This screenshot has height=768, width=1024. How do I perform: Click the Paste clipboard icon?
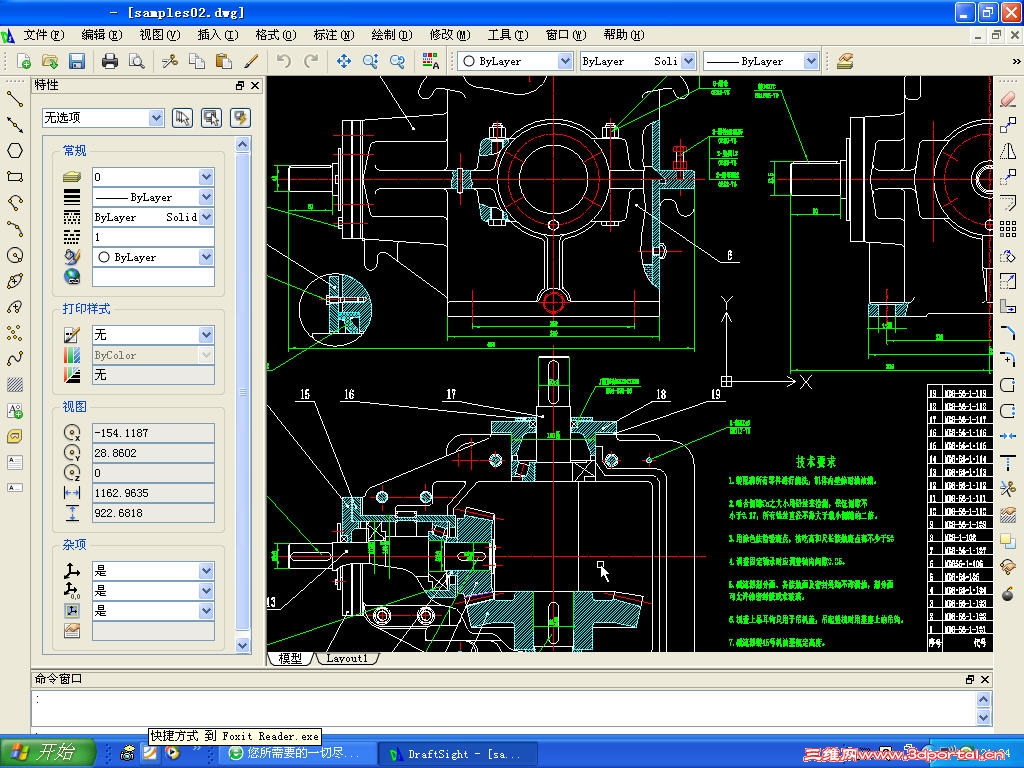coord(223,61)
